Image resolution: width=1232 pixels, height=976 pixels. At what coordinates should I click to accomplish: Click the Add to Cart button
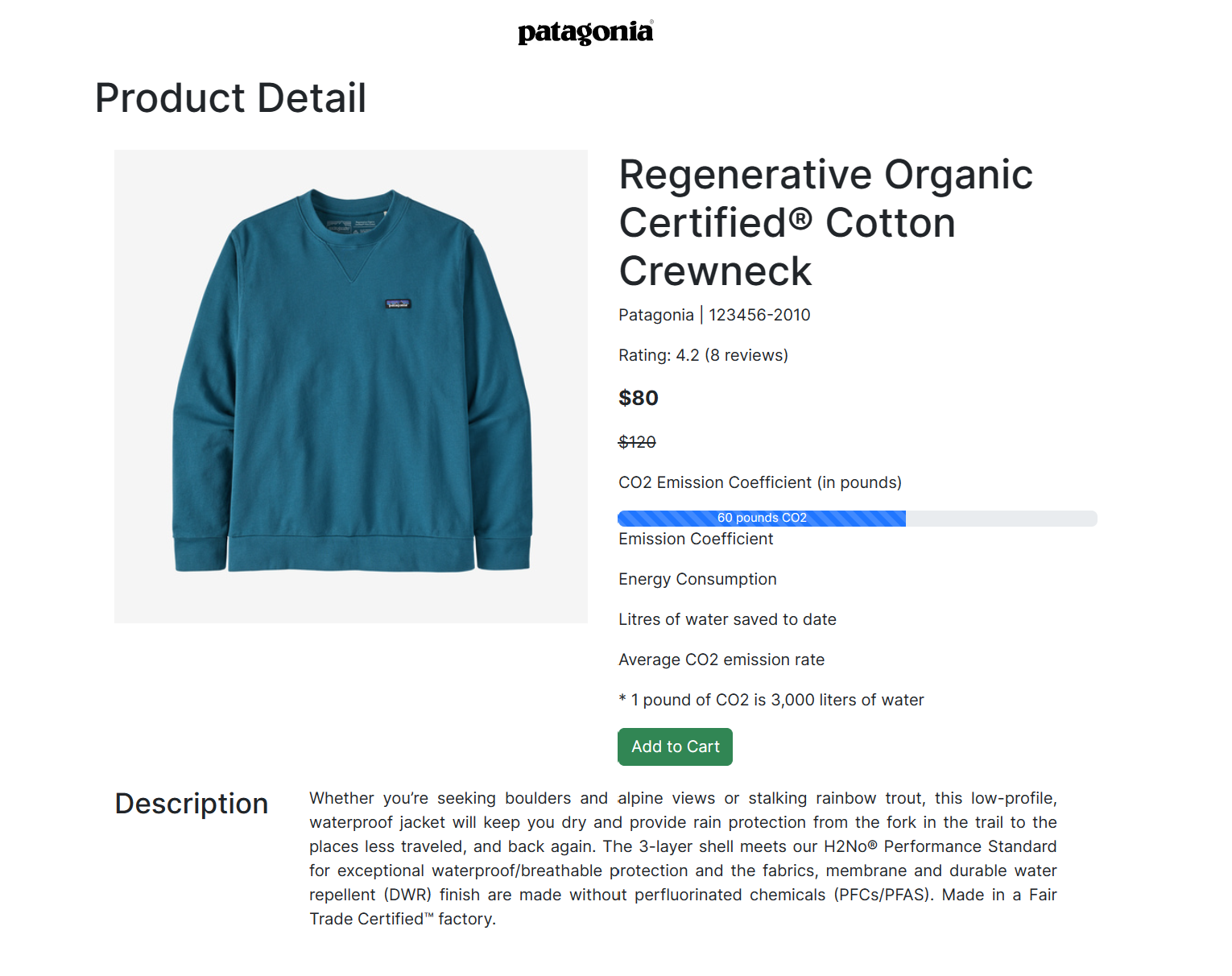(x=675, y=746)
